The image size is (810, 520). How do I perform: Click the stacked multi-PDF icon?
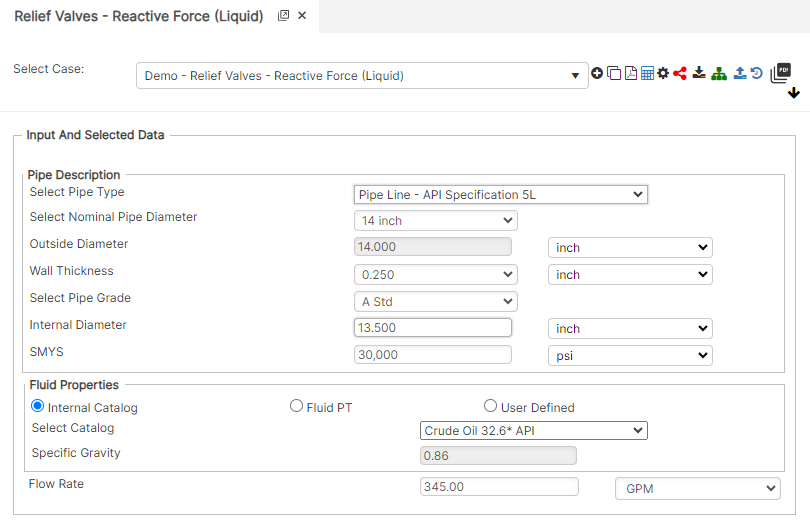[781, 73]
